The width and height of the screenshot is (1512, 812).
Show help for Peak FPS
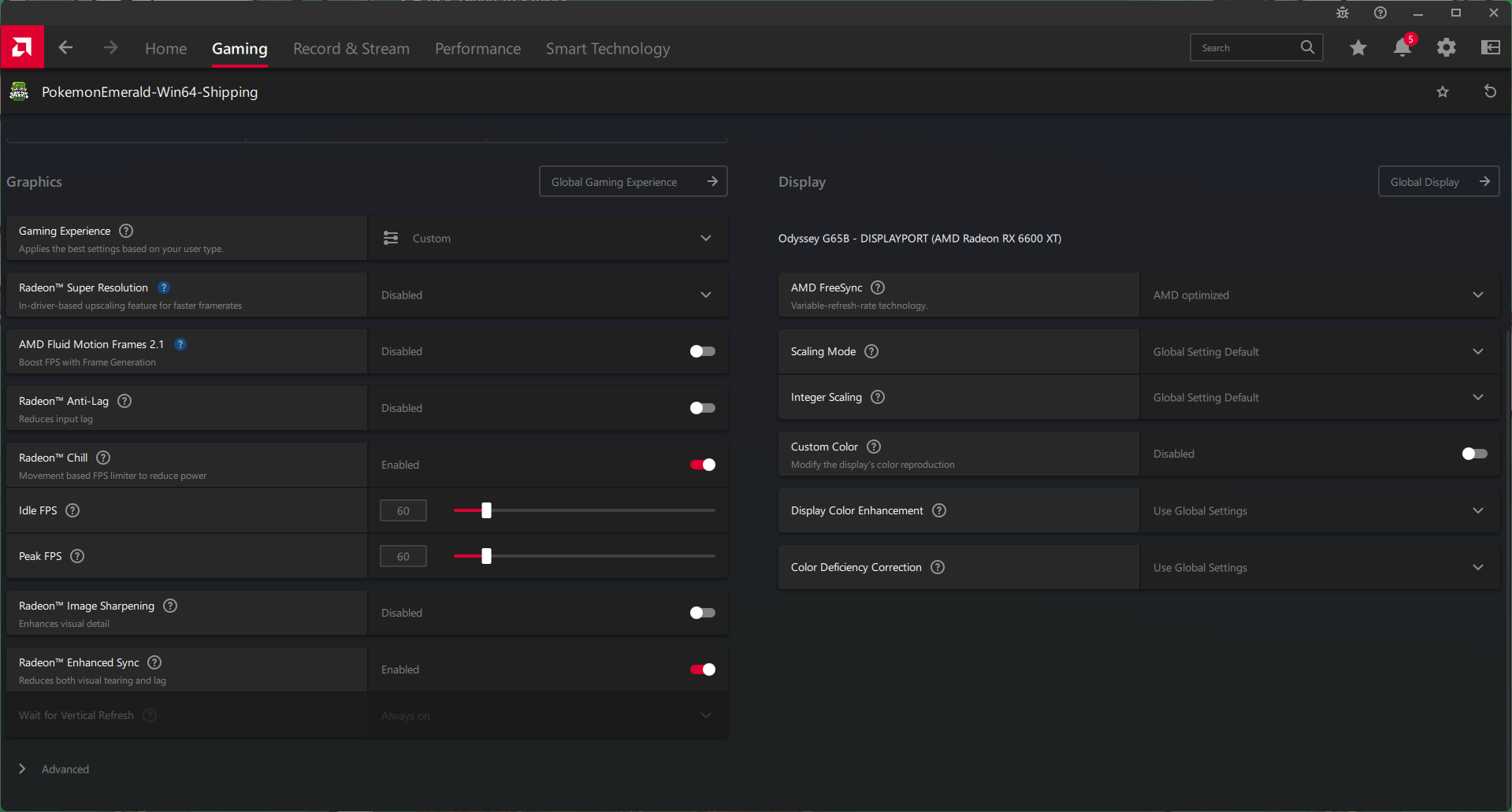(77, 556)
